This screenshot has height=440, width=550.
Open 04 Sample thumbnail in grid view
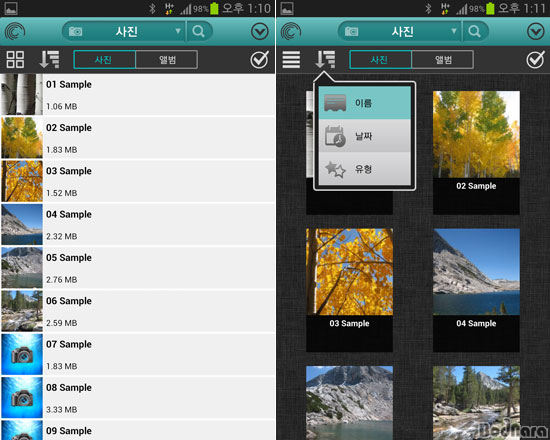[476, 272]
